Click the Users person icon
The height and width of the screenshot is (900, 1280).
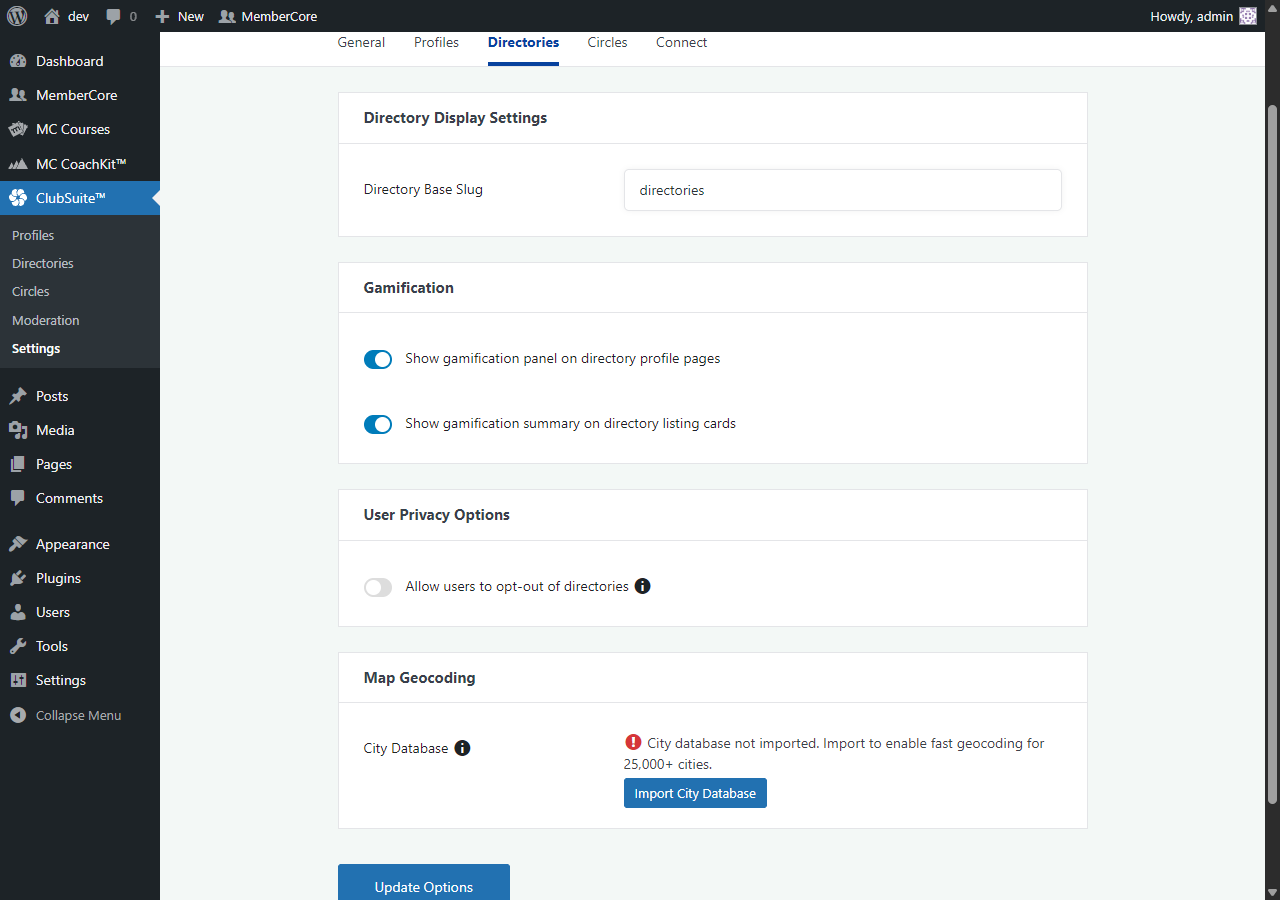click(18, 612)
